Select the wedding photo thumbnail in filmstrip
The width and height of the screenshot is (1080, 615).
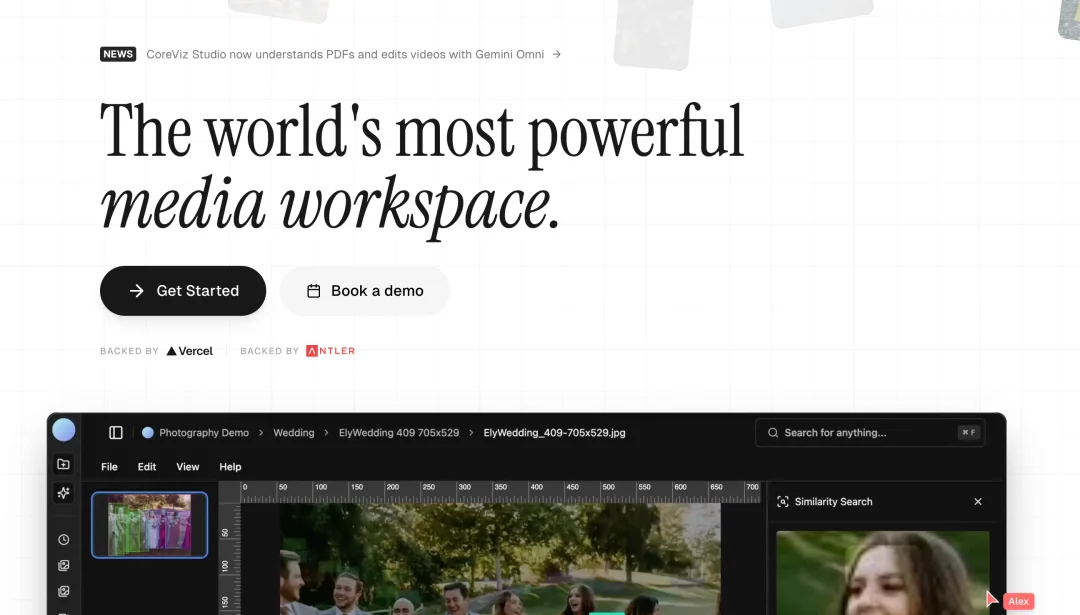click(149, 525)
